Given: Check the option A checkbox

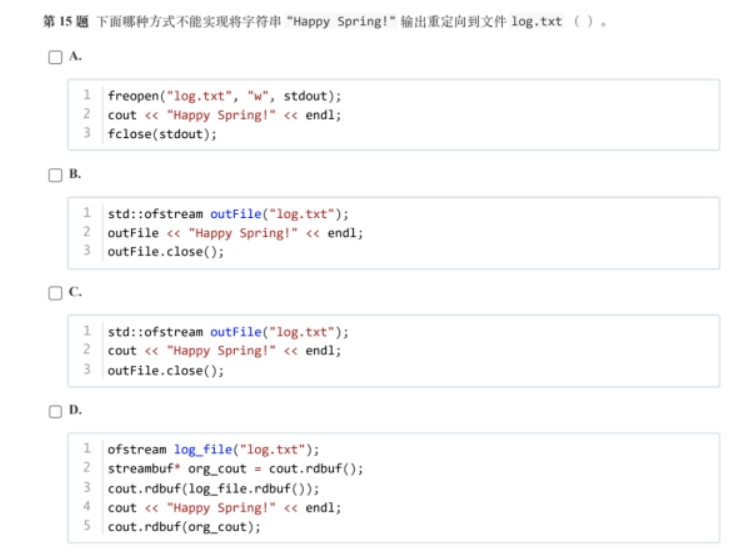Looking at the screenshot, I should pyautogui.click(x=55, y=57).
